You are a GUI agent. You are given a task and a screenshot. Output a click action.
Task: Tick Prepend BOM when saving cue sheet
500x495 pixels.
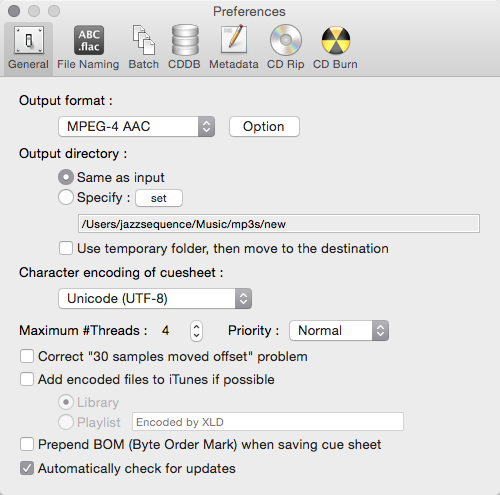tap(27, 444)
